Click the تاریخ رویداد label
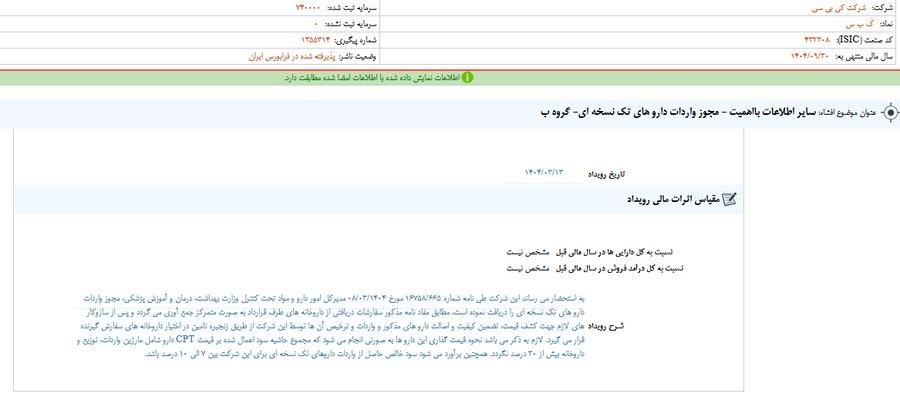This screenshot has height=407, width=900. coord(606,173)
